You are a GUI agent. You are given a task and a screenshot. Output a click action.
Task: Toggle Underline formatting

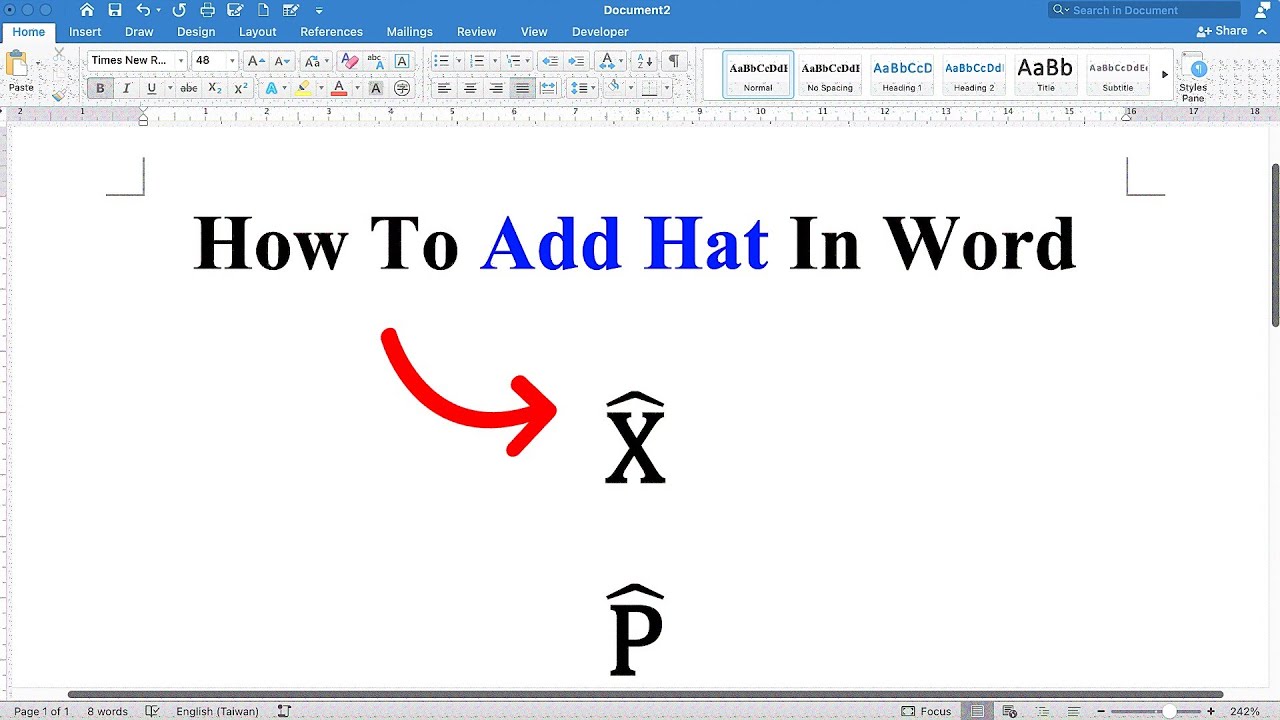point(152,89)
